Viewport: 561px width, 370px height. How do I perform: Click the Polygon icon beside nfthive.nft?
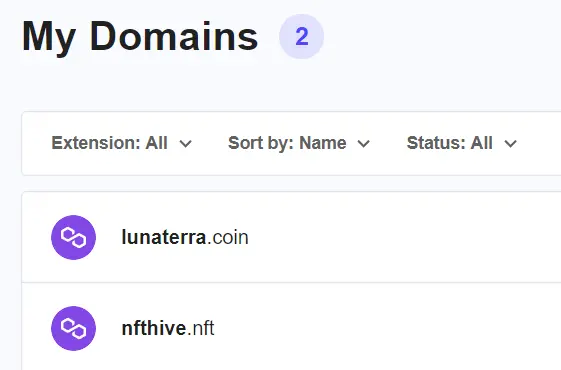pyautogui.click(x=73, y=328)
